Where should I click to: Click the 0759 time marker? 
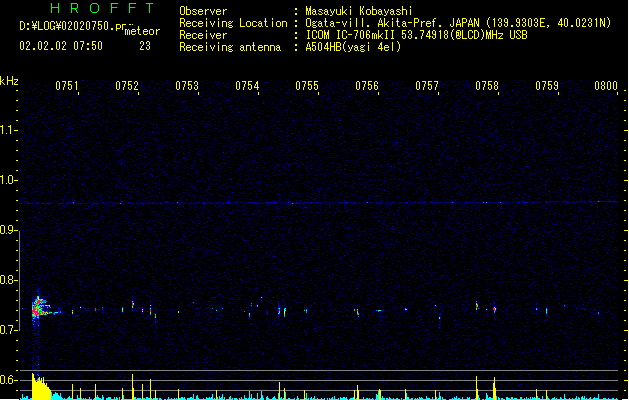pyautogui.click(x=547, y=86)
